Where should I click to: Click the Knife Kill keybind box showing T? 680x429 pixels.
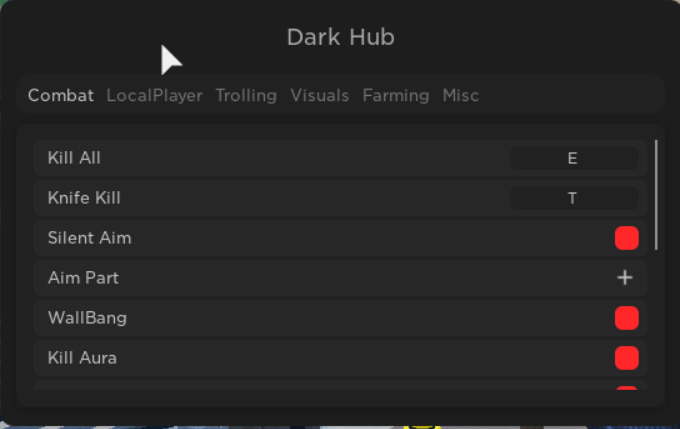pos(574,198)
